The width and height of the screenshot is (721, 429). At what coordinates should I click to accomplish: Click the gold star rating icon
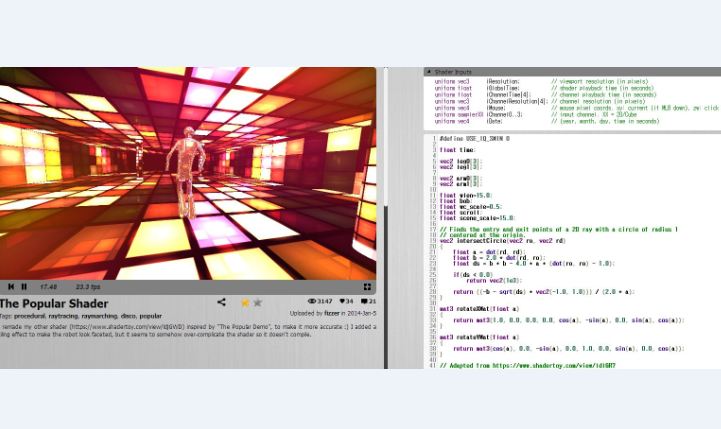tap(245, 303)
